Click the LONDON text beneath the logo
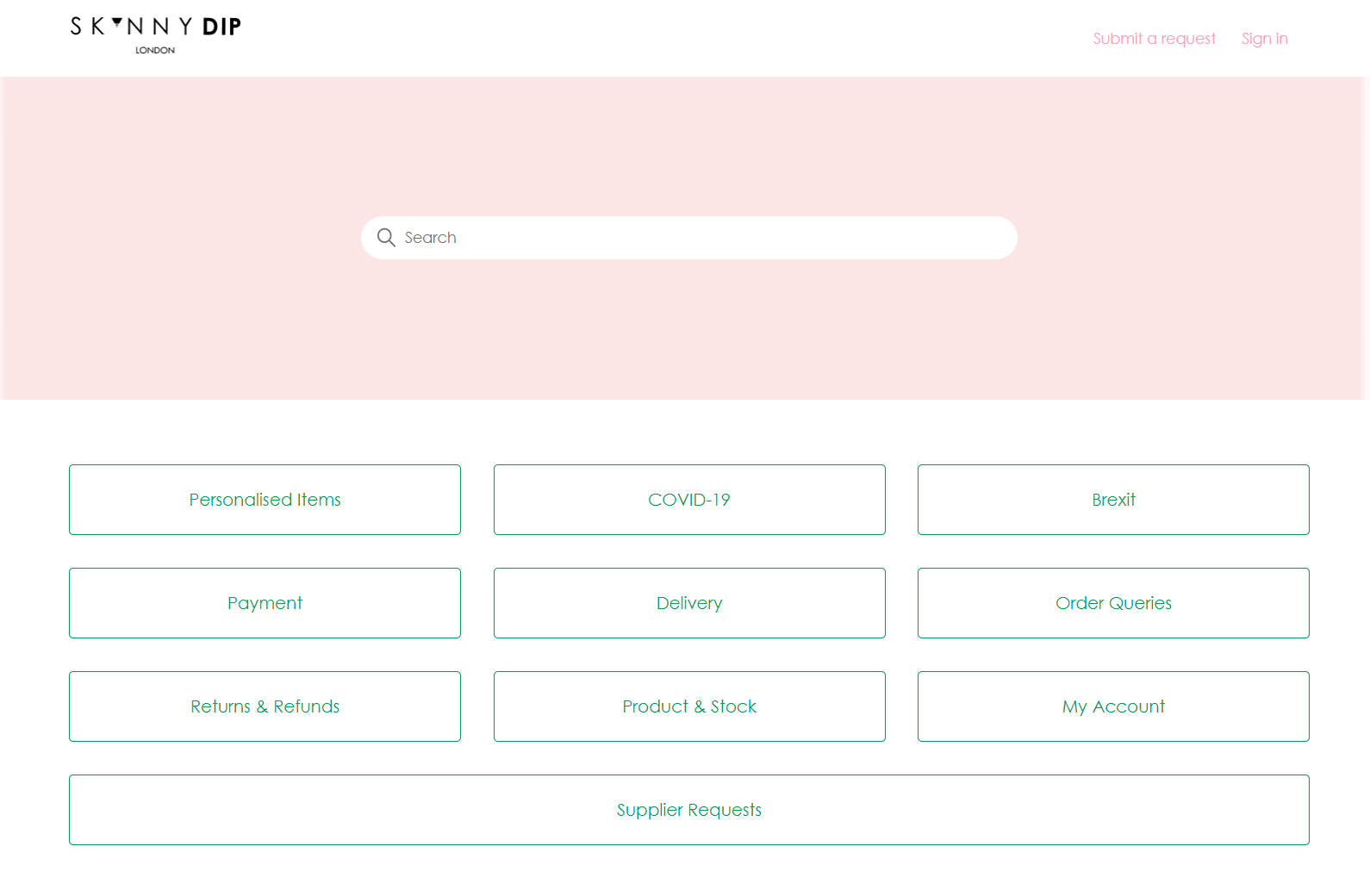This screenshot has width=1370, height=896. coord(155,50)
